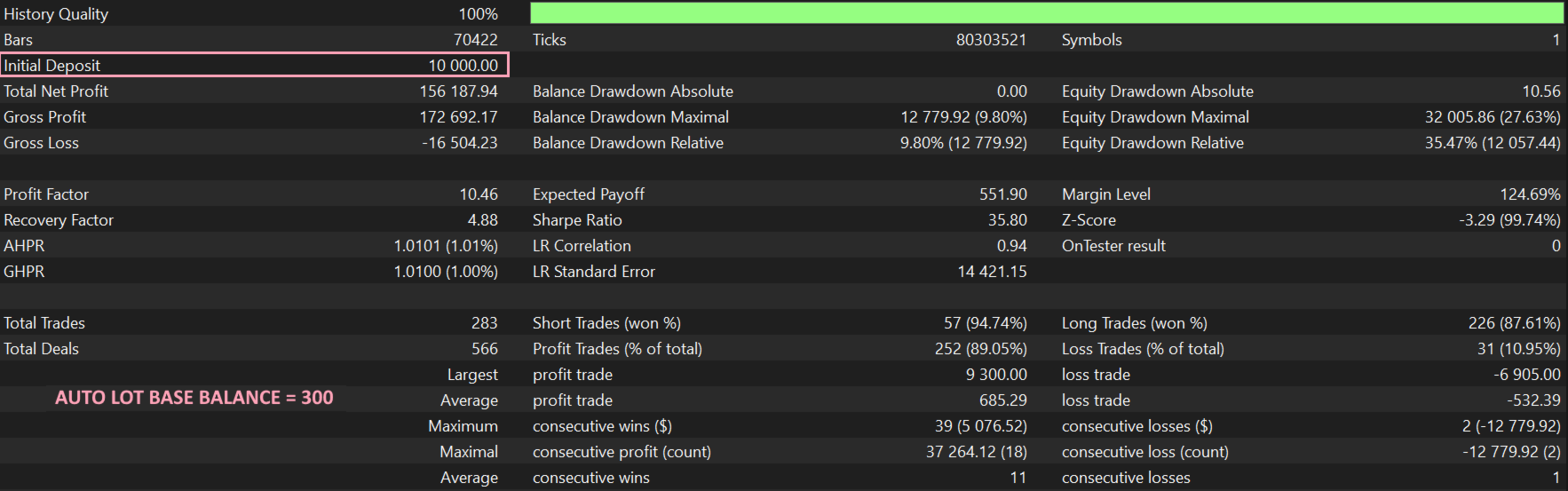Click the Gross Profit label

[45, 117]
